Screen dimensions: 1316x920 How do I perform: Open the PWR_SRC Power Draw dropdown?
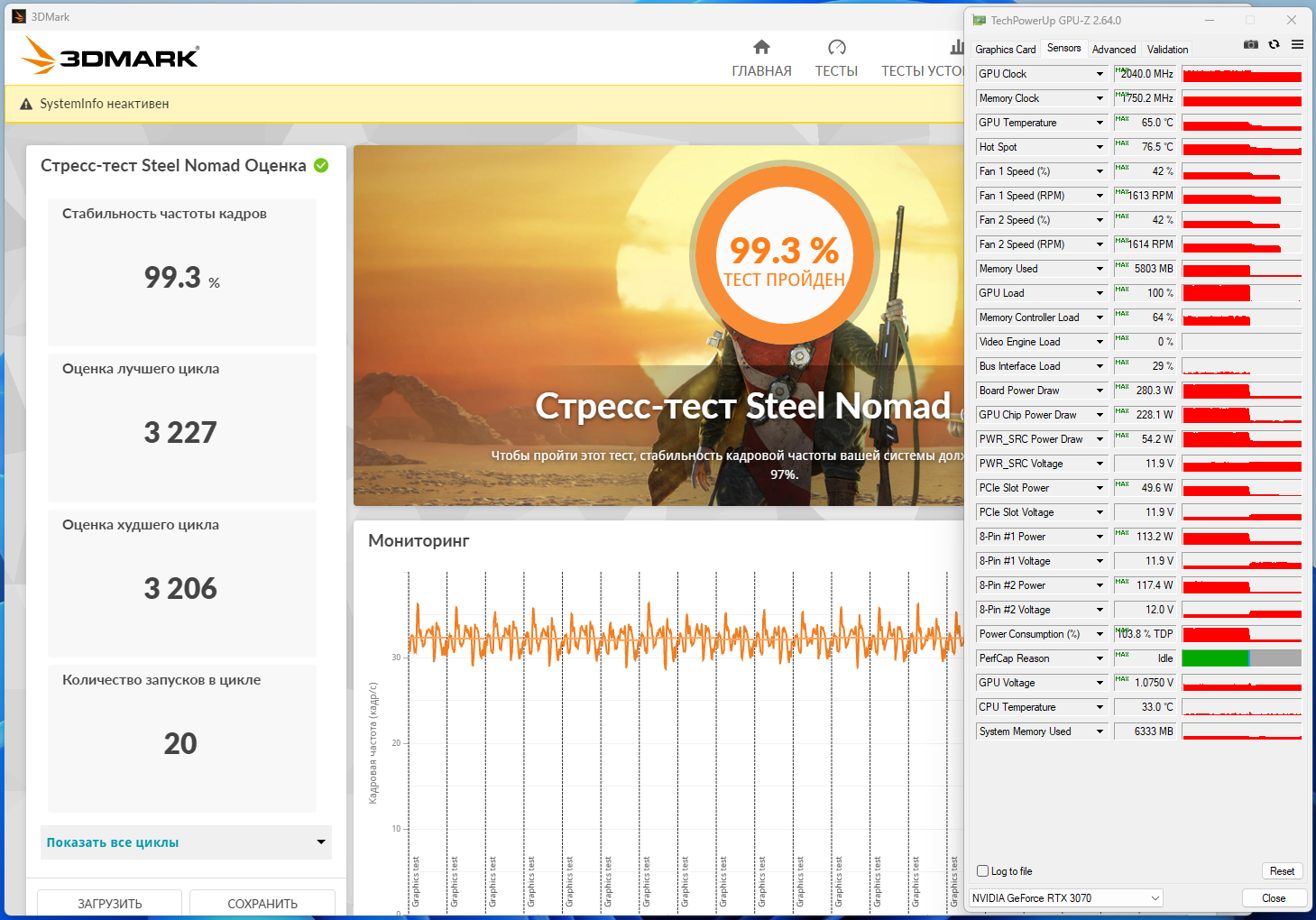[1100, 439]
